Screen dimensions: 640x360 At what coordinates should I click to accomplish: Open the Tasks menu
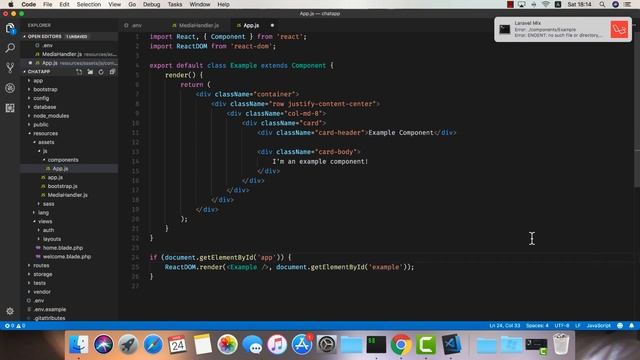[x=175, y=4]
